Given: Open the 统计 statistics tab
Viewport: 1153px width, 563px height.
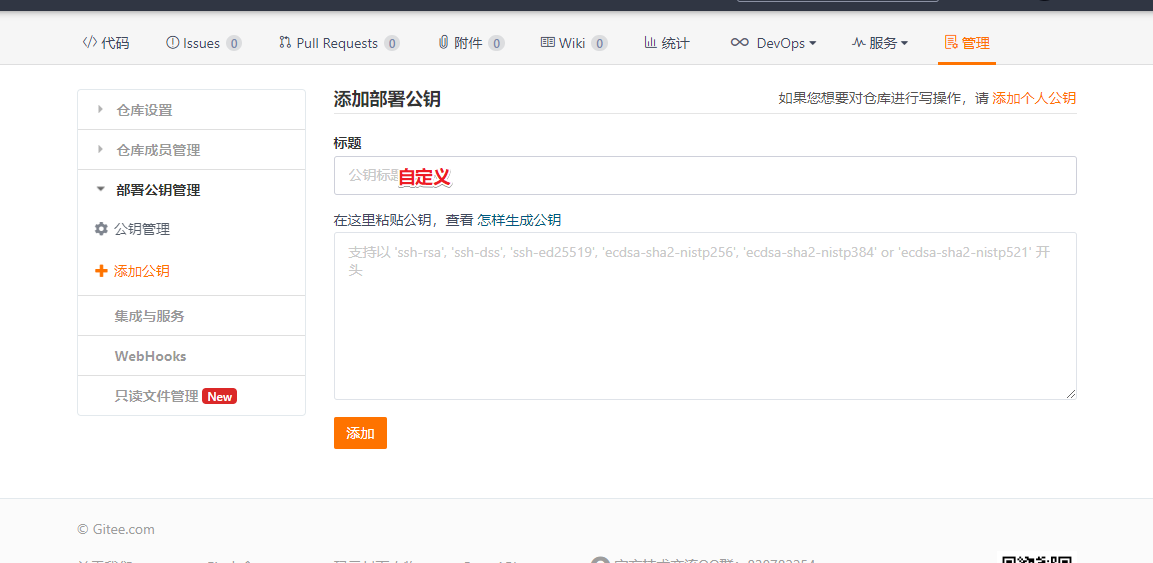Looking at the screenshot, I should tap(666, 43).
